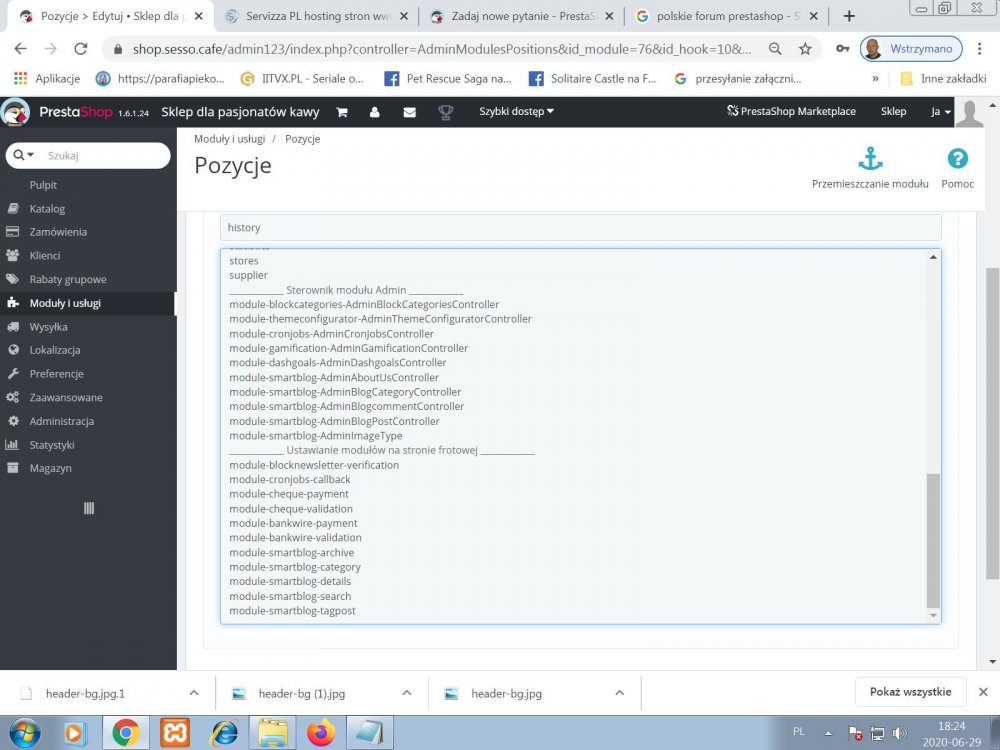The image size is (1000, 750).
Task: Expand header-bg (1).jpg download options
Action: tap(406, 693)
